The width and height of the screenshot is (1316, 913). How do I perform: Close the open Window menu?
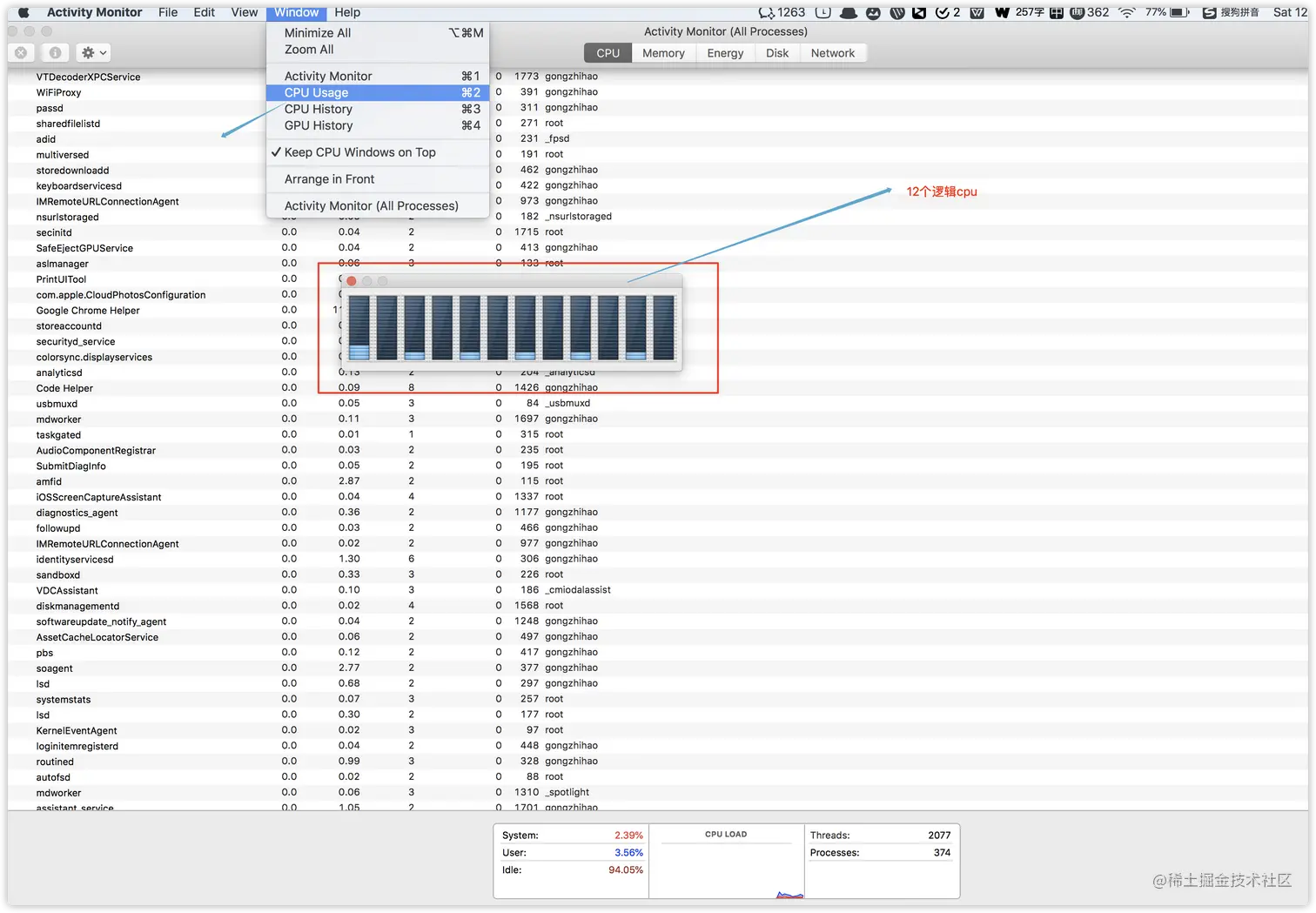point(297,12)
